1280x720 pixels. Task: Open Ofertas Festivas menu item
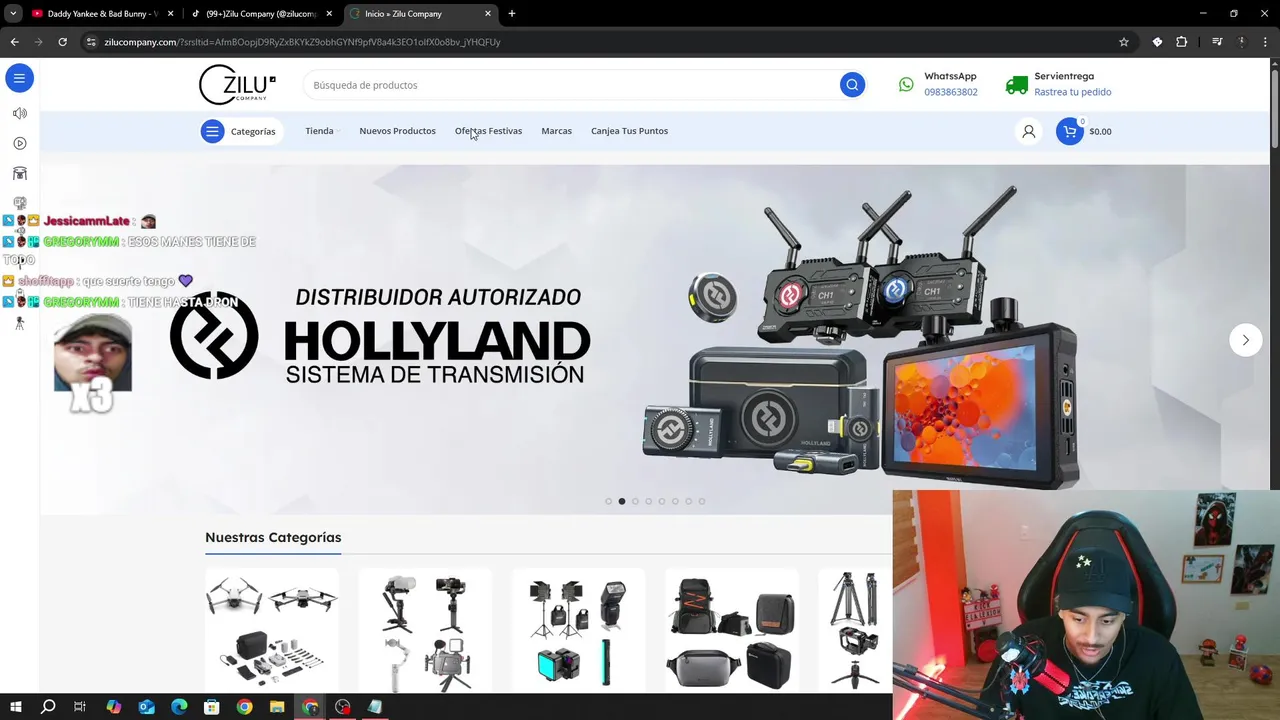coord(488,131)
